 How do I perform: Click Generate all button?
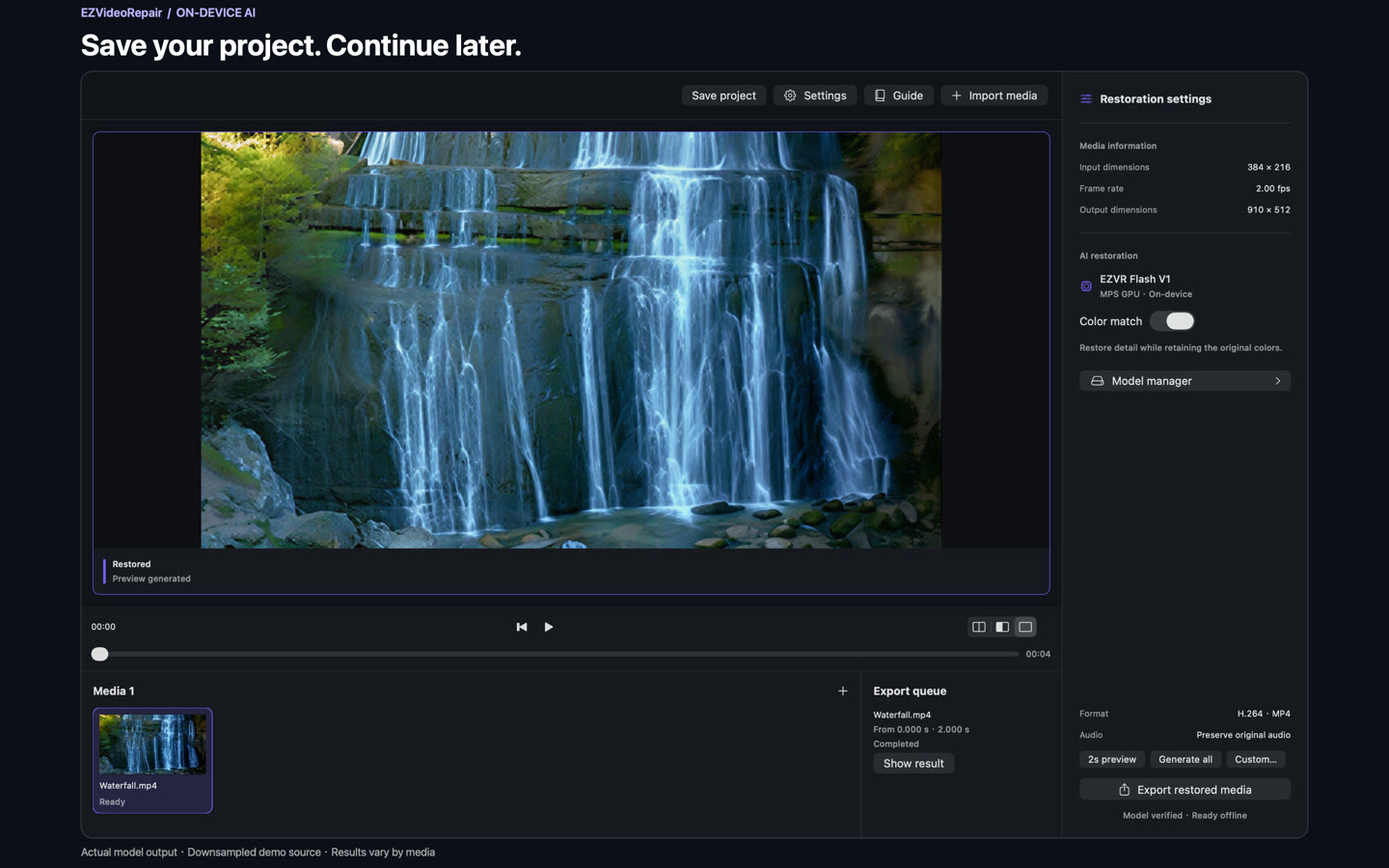[x=1185, y=759]
